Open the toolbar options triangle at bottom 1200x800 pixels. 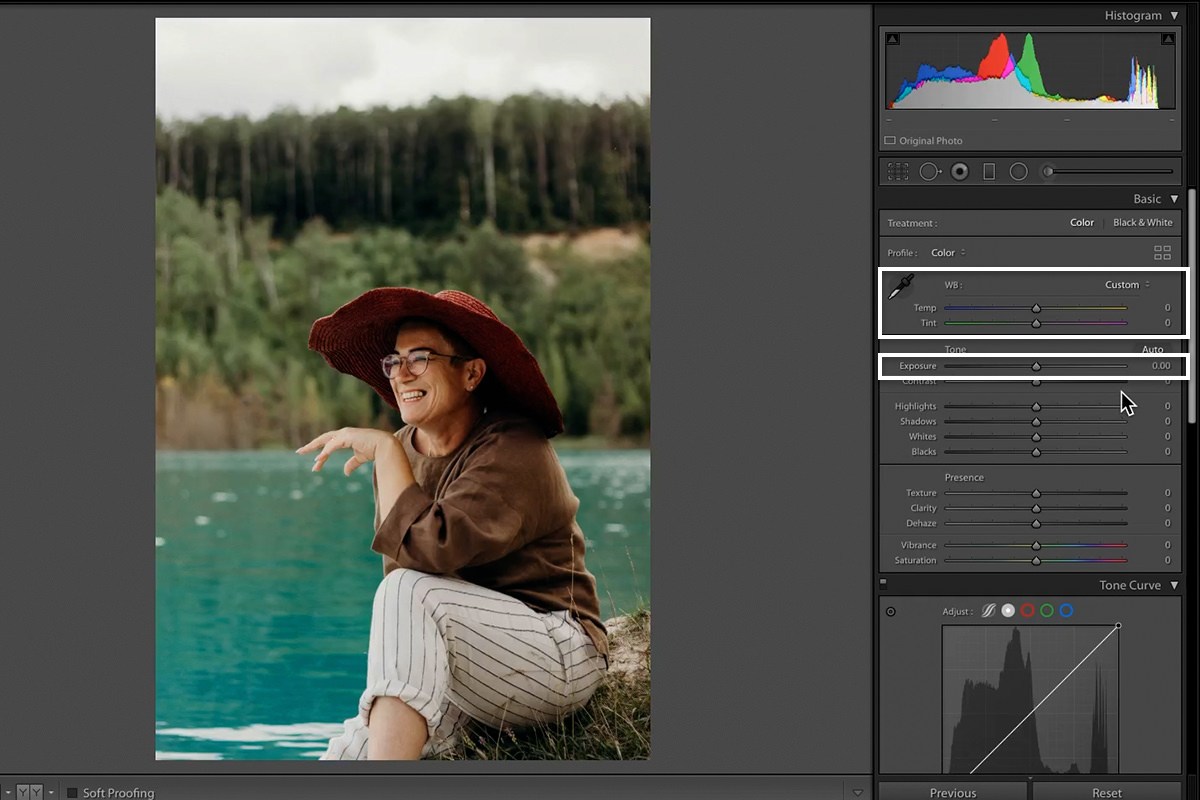coord(857,793)
